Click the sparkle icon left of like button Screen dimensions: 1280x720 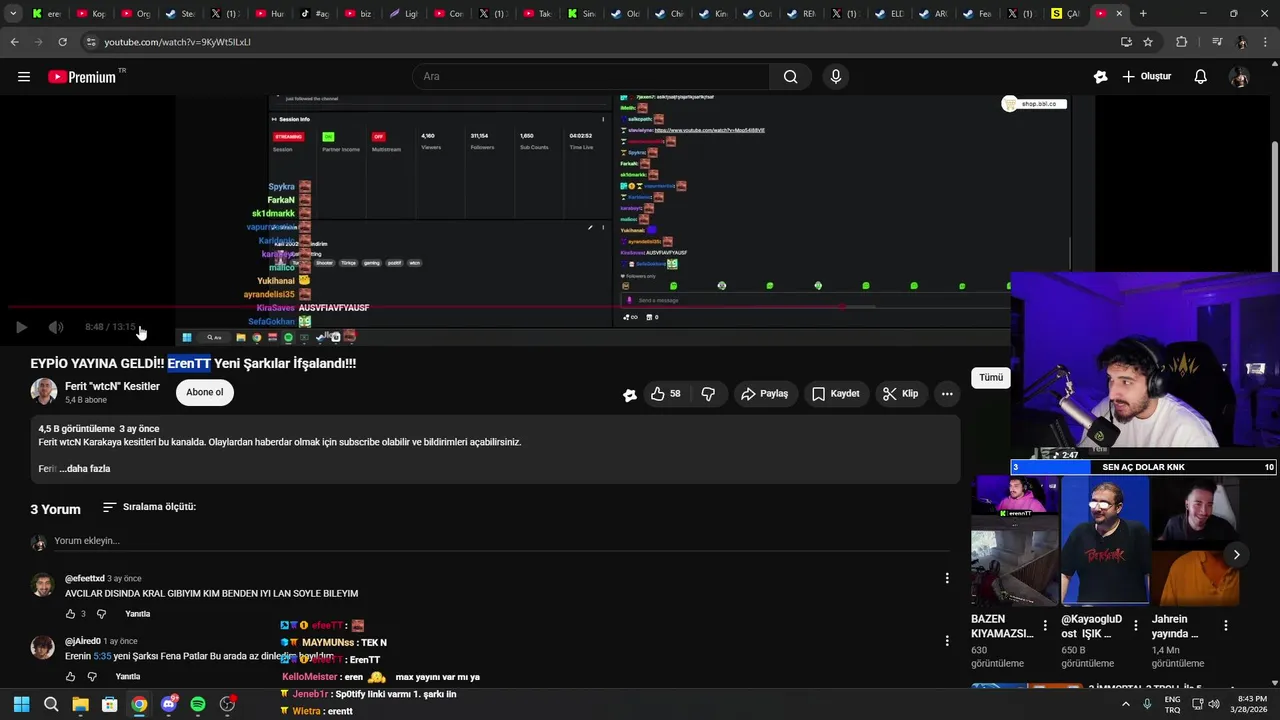(630, 394)
